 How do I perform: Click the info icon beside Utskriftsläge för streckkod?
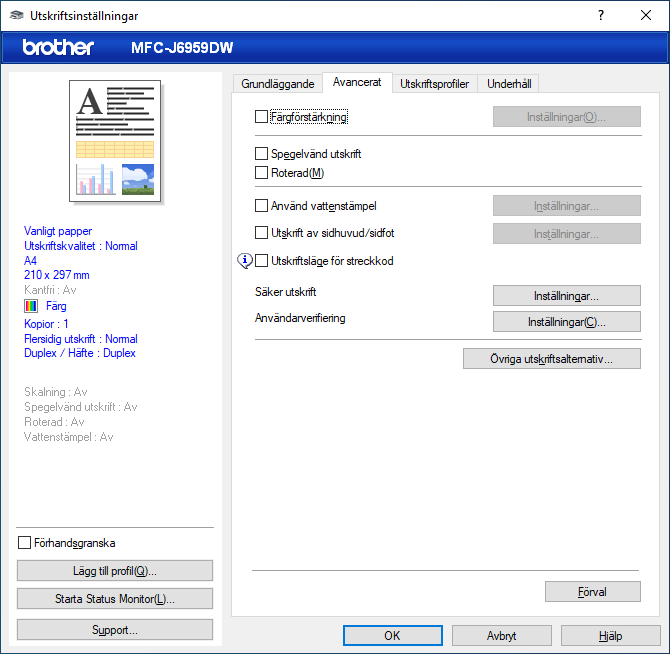pyautogui.click(x=245, y=261)
